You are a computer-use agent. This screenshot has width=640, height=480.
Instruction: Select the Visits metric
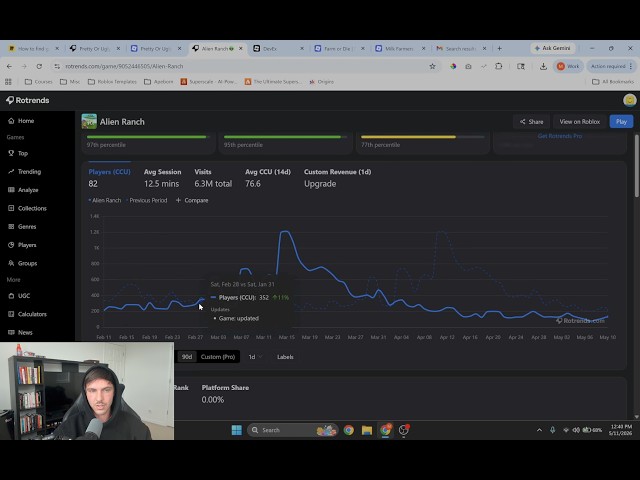(213, 178)
